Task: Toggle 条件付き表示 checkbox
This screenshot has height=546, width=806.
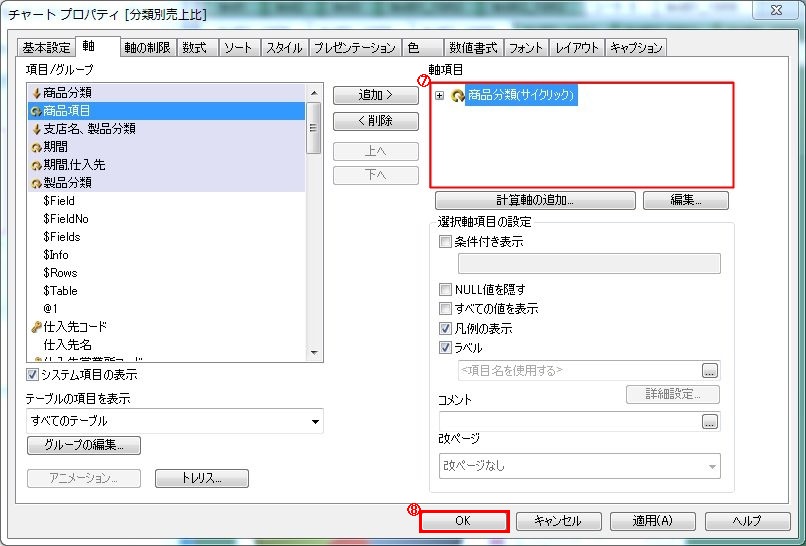Action: (x=445, y=242)
